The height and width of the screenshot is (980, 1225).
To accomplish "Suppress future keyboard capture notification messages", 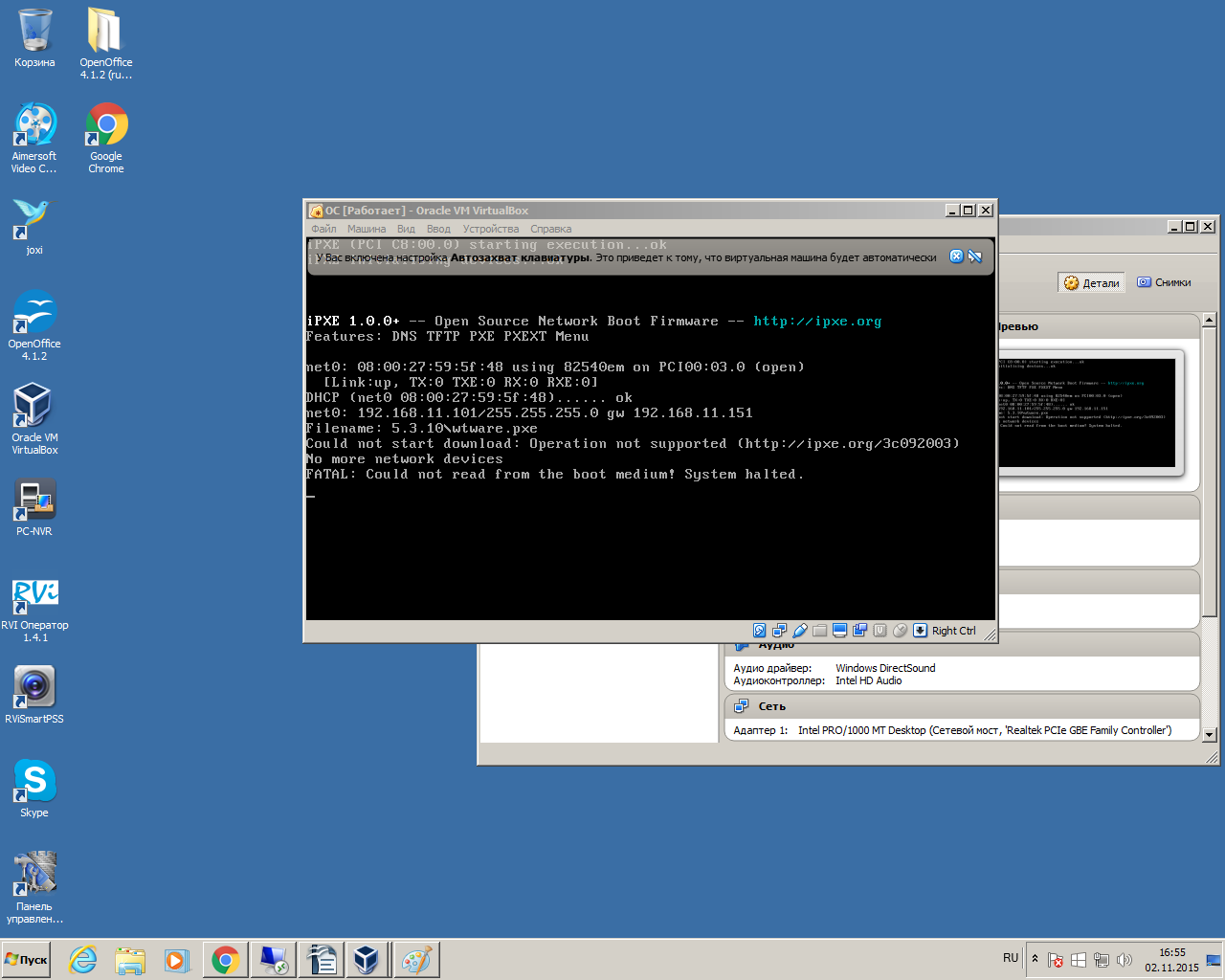I will point(975,256).
